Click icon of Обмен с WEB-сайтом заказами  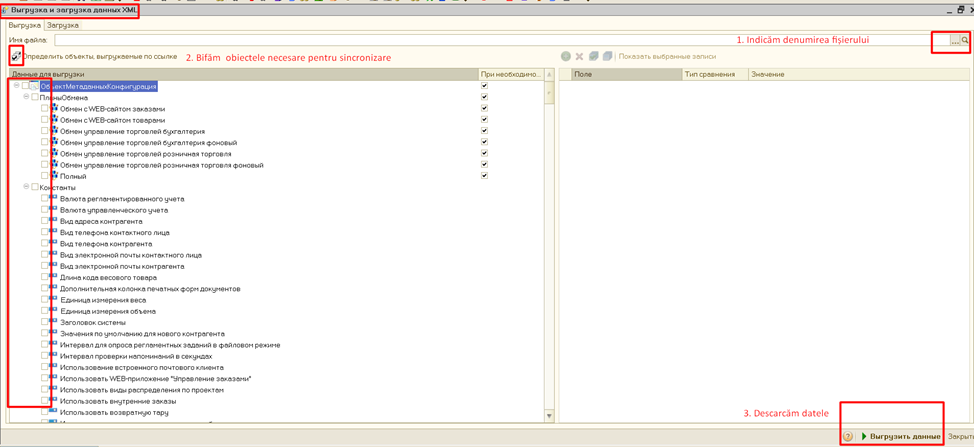pos(55,108)
